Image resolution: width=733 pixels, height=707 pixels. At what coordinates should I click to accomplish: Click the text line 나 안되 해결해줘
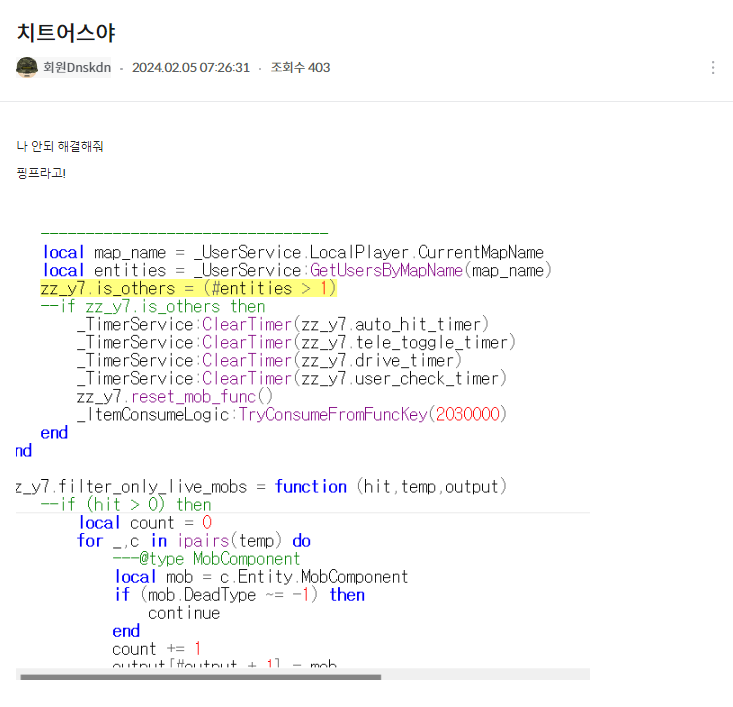(60, 146)
